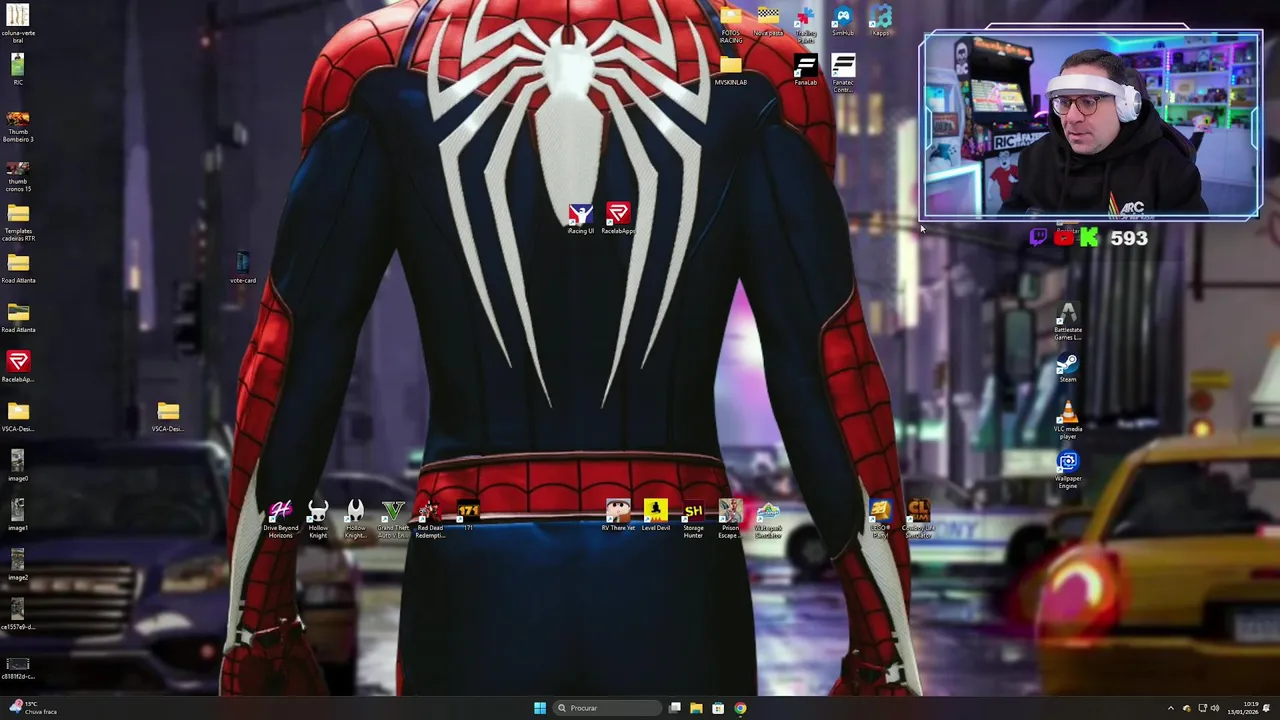Select the Kapps shortcut
Screen dimensions: 1280x720
[x=880, y=21]
